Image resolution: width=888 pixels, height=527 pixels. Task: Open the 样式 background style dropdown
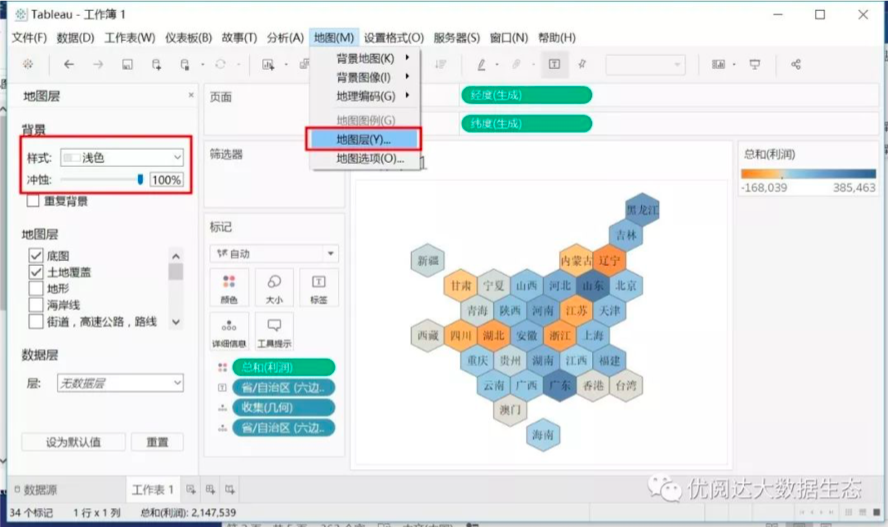pos(121,157)
